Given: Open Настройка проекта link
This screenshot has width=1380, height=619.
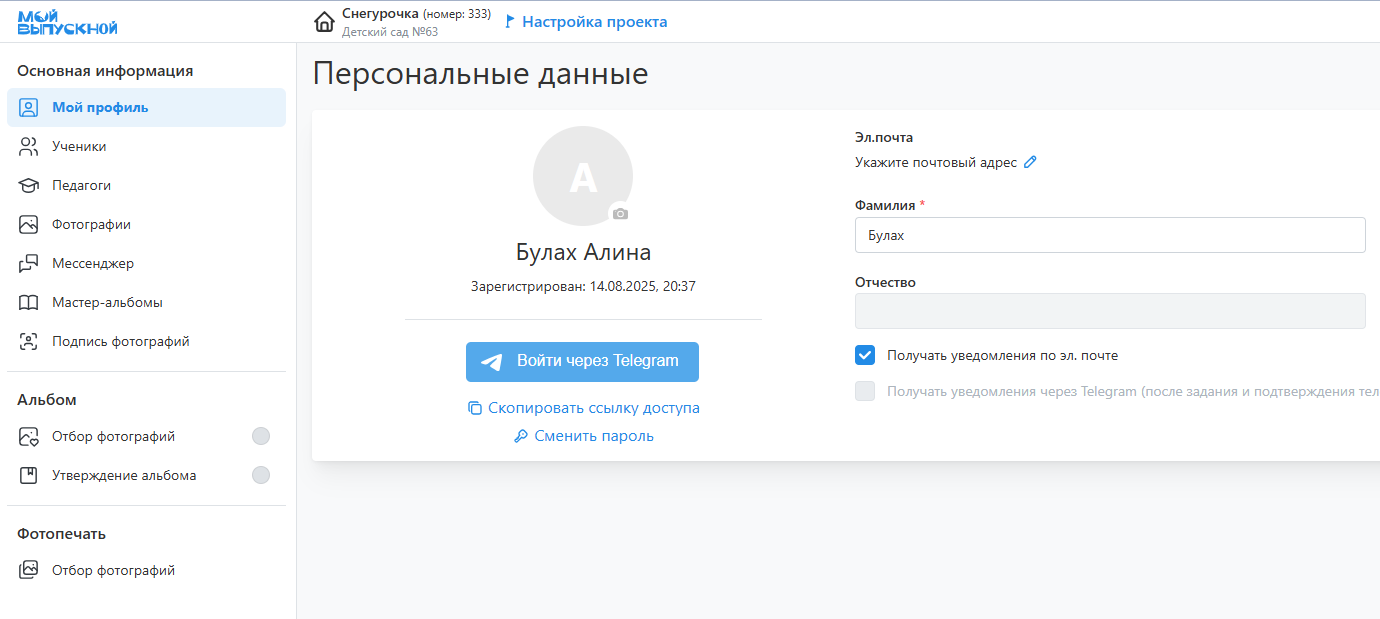Looking at the screenshot, I should click(594, 22).
